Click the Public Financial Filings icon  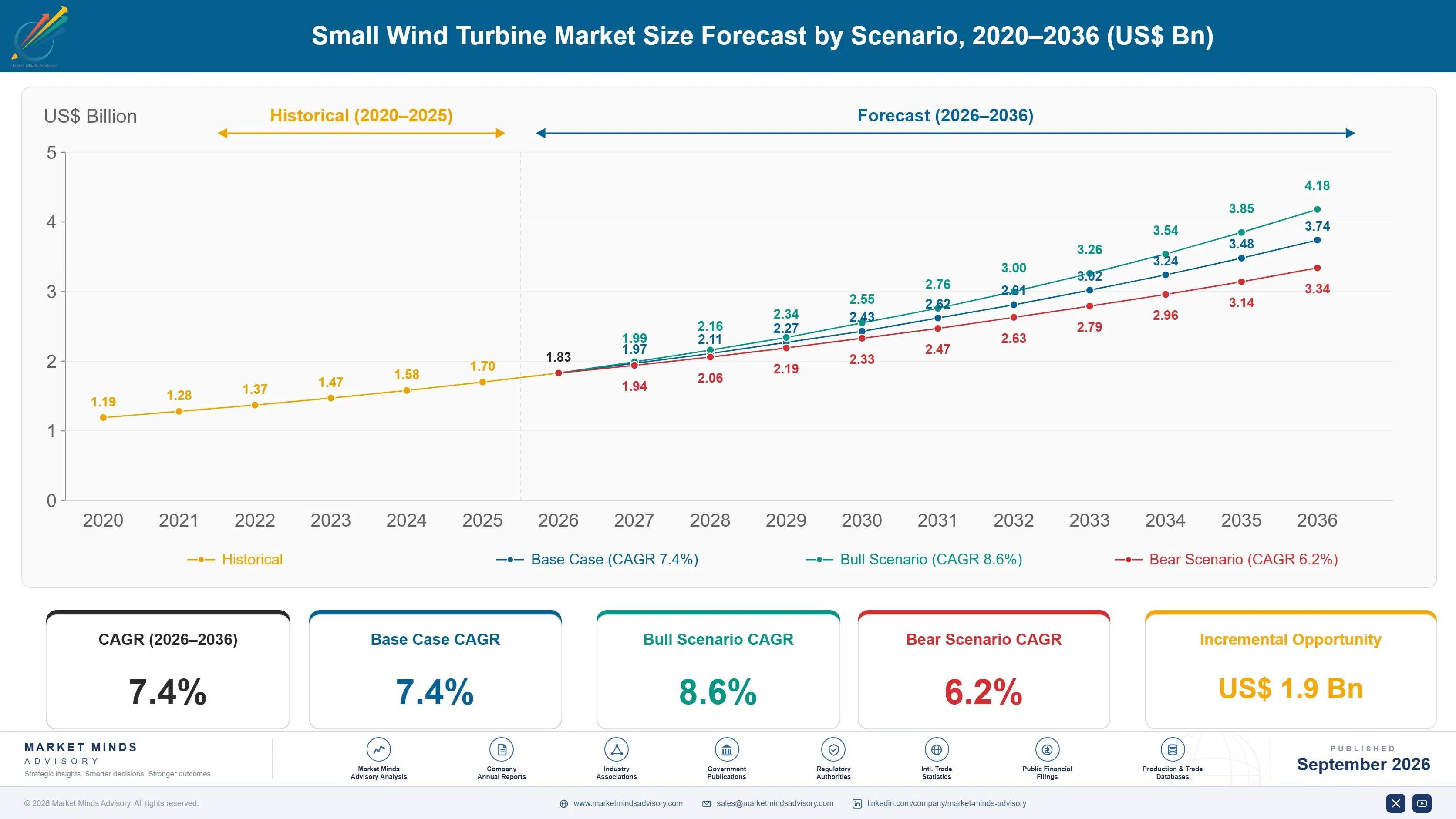click(x=1047, y=749)
